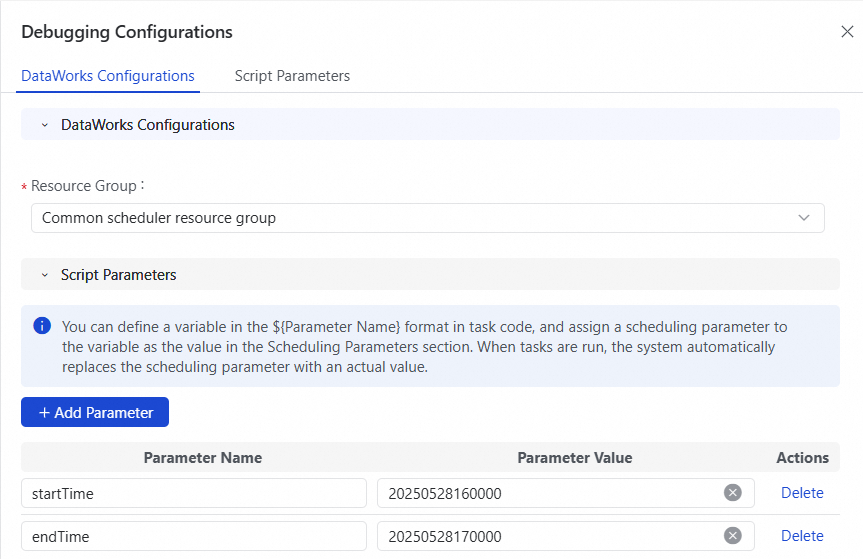Click the startTime parameter name field
Screen dimensions: 863x559
[194, 493]
